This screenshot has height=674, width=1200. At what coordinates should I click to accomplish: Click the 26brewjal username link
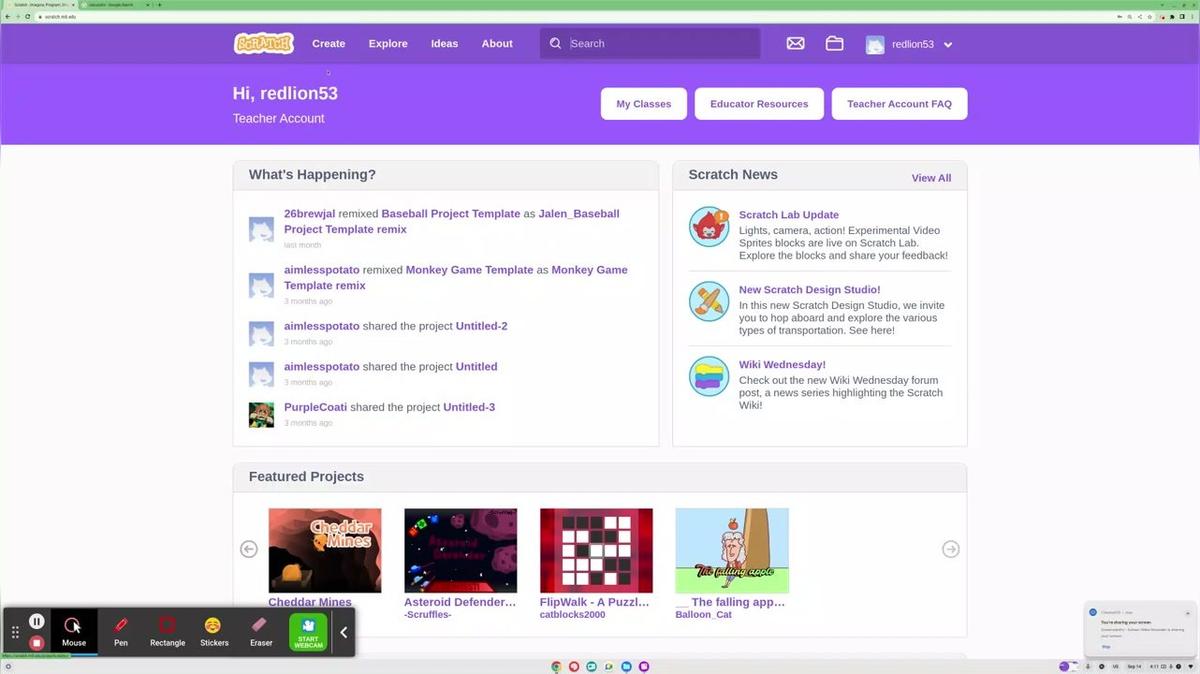tap(310, 214)
